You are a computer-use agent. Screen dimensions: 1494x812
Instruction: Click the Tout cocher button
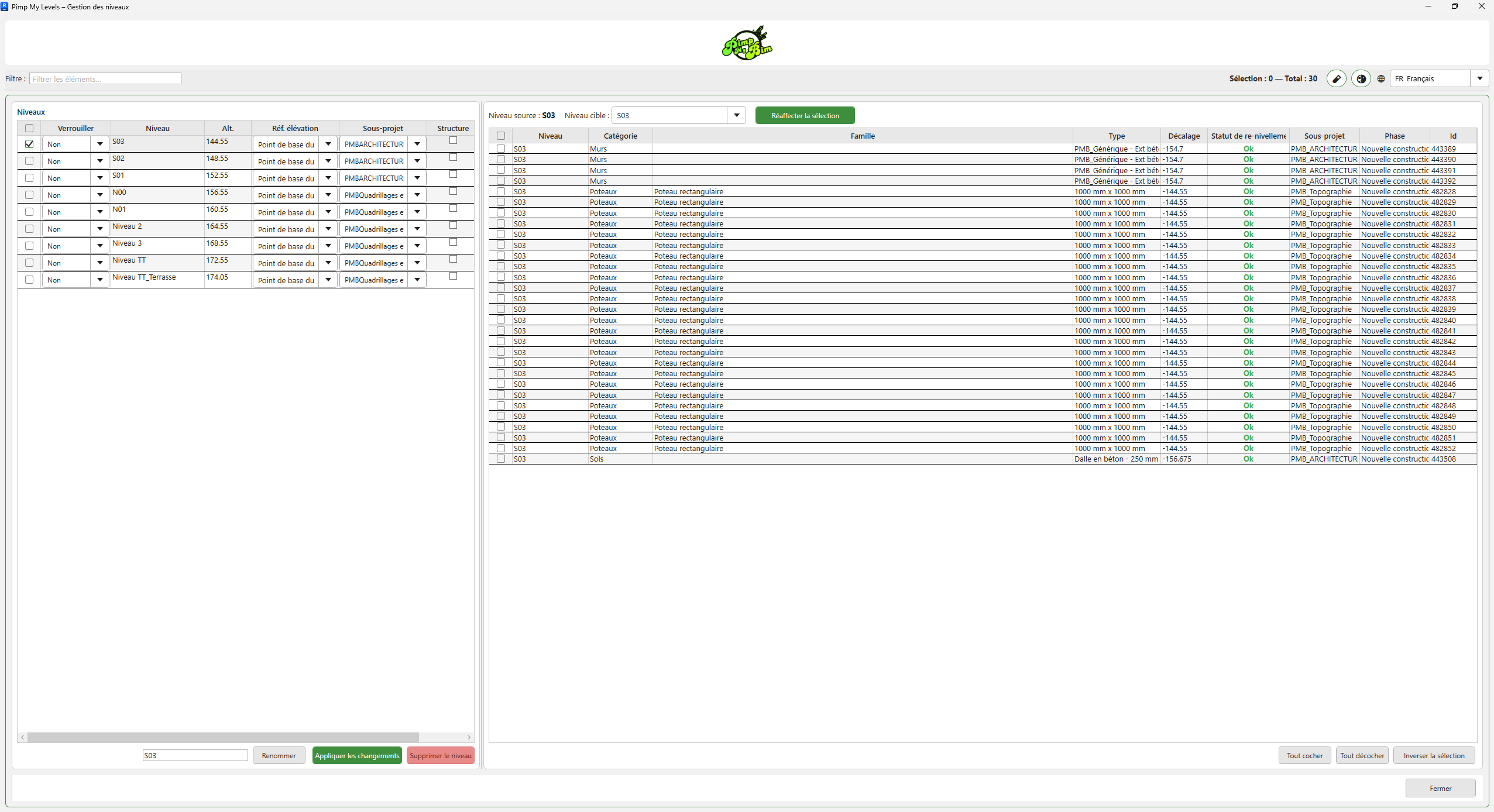coord(1305,755)
